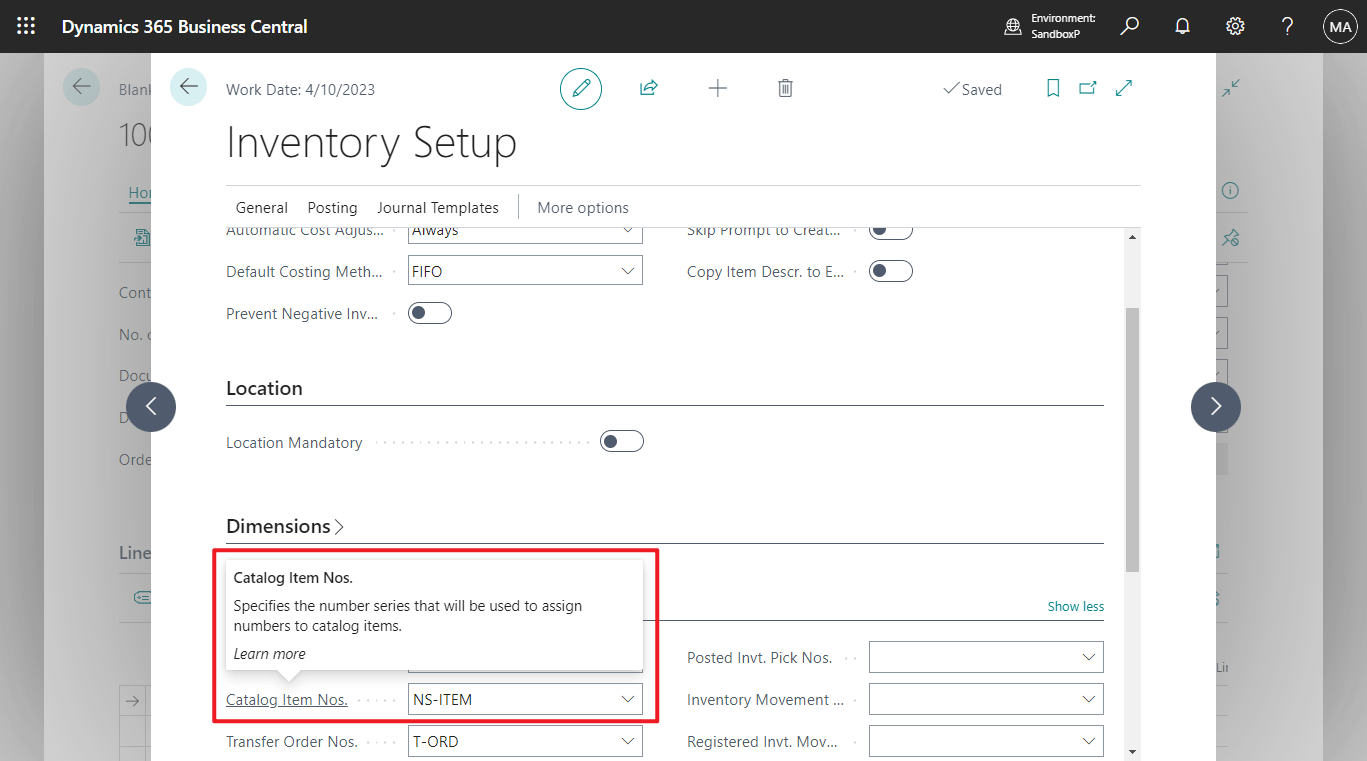Viewport: 1367px width, 761px height.
Task: Go back from Inventory Setup page
Action: 188,87
